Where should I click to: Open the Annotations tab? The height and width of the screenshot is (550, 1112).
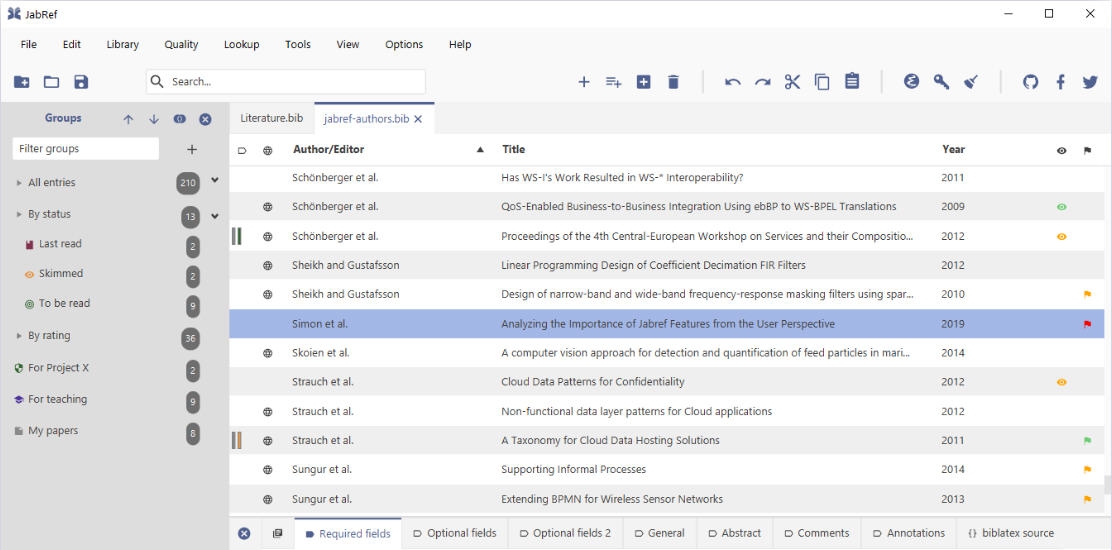click(909, 534)
